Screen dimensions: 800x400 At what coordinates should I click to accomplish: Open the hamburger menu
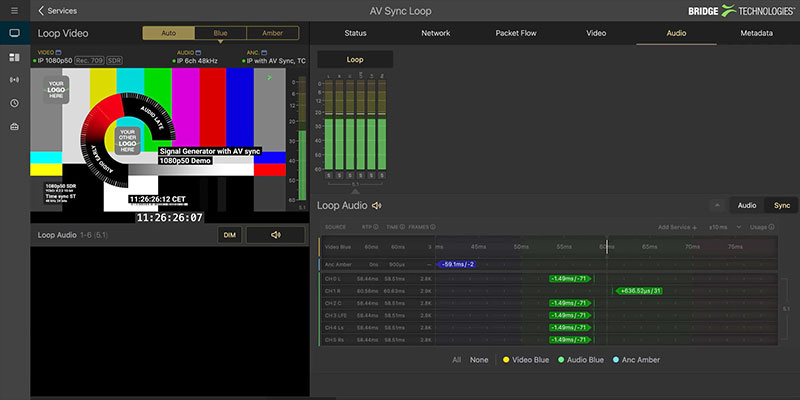[15, 10]
